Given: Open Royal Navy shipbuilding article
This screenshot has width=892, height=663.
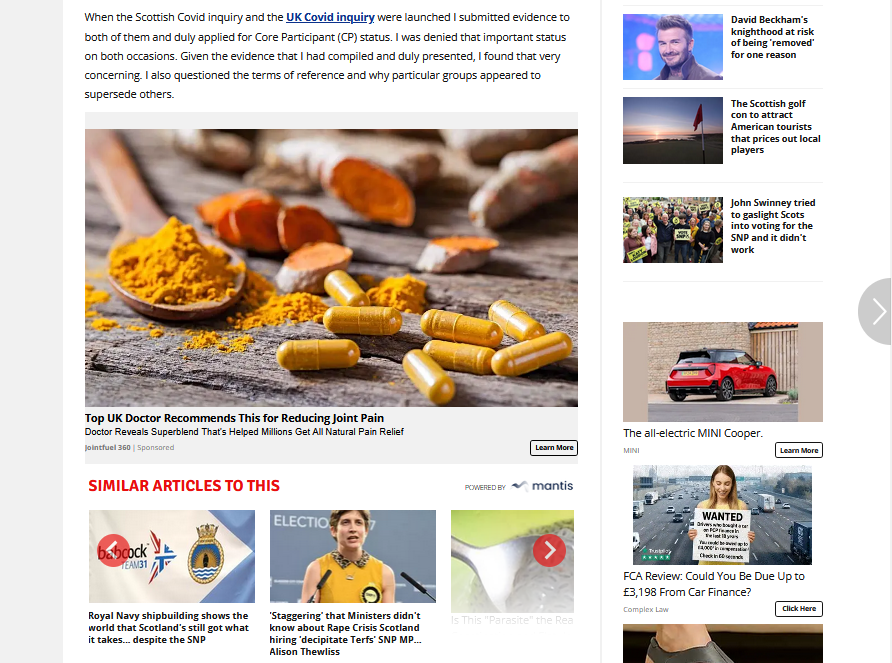Looking at the screenshot, I should coord(169,627).
